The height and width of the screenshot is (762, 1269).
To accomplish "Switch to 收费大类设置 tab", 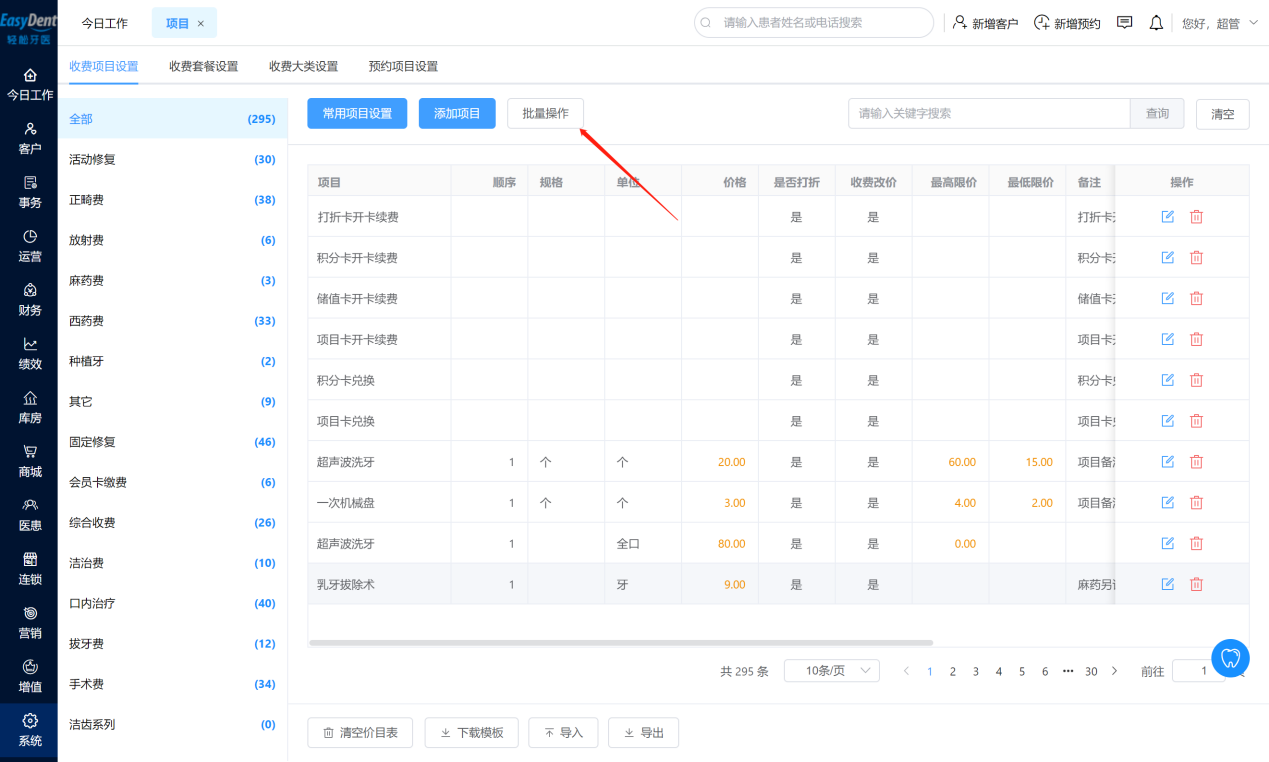I will click(304, 67).
